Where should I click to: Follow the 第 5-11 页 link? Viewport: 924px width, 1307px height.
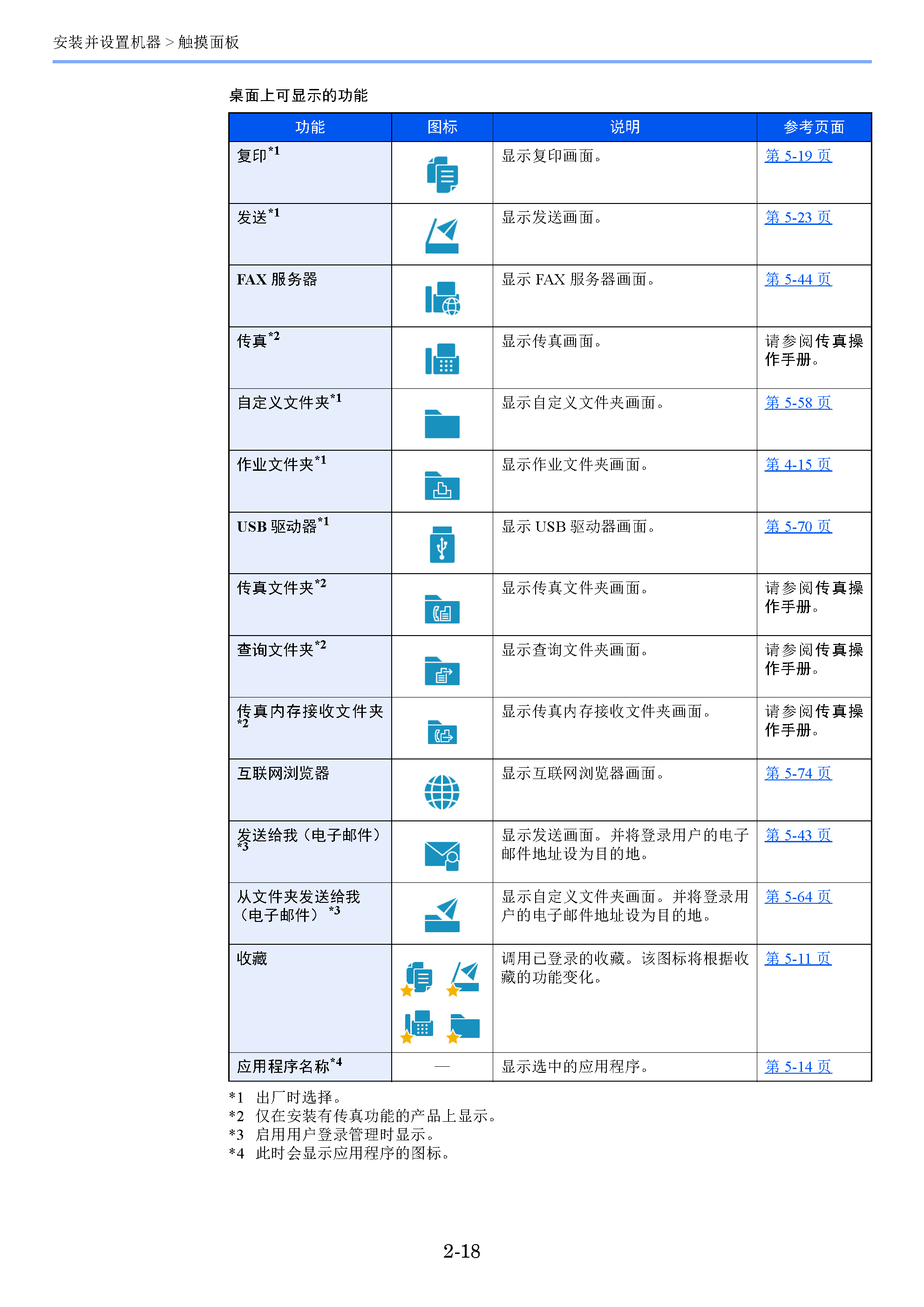[798, 958]
